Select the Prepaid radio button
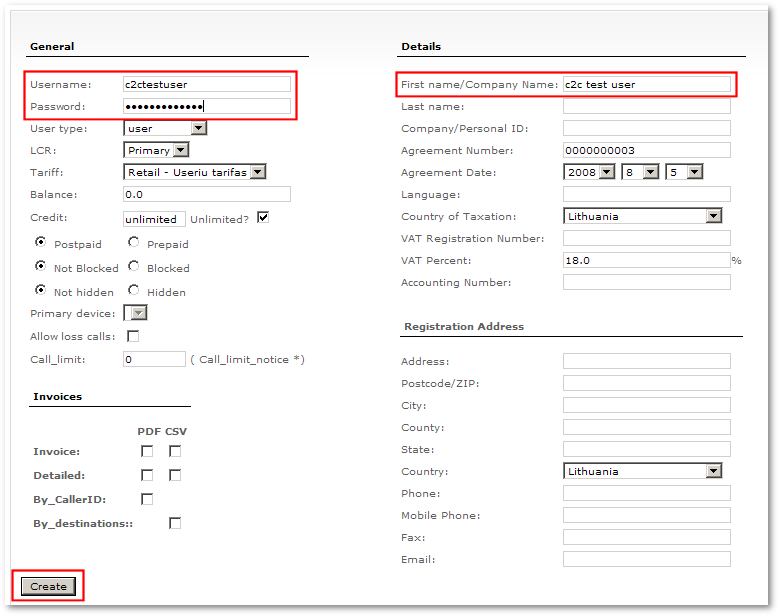This screenshot has height=616, width=779. point(134,243)
